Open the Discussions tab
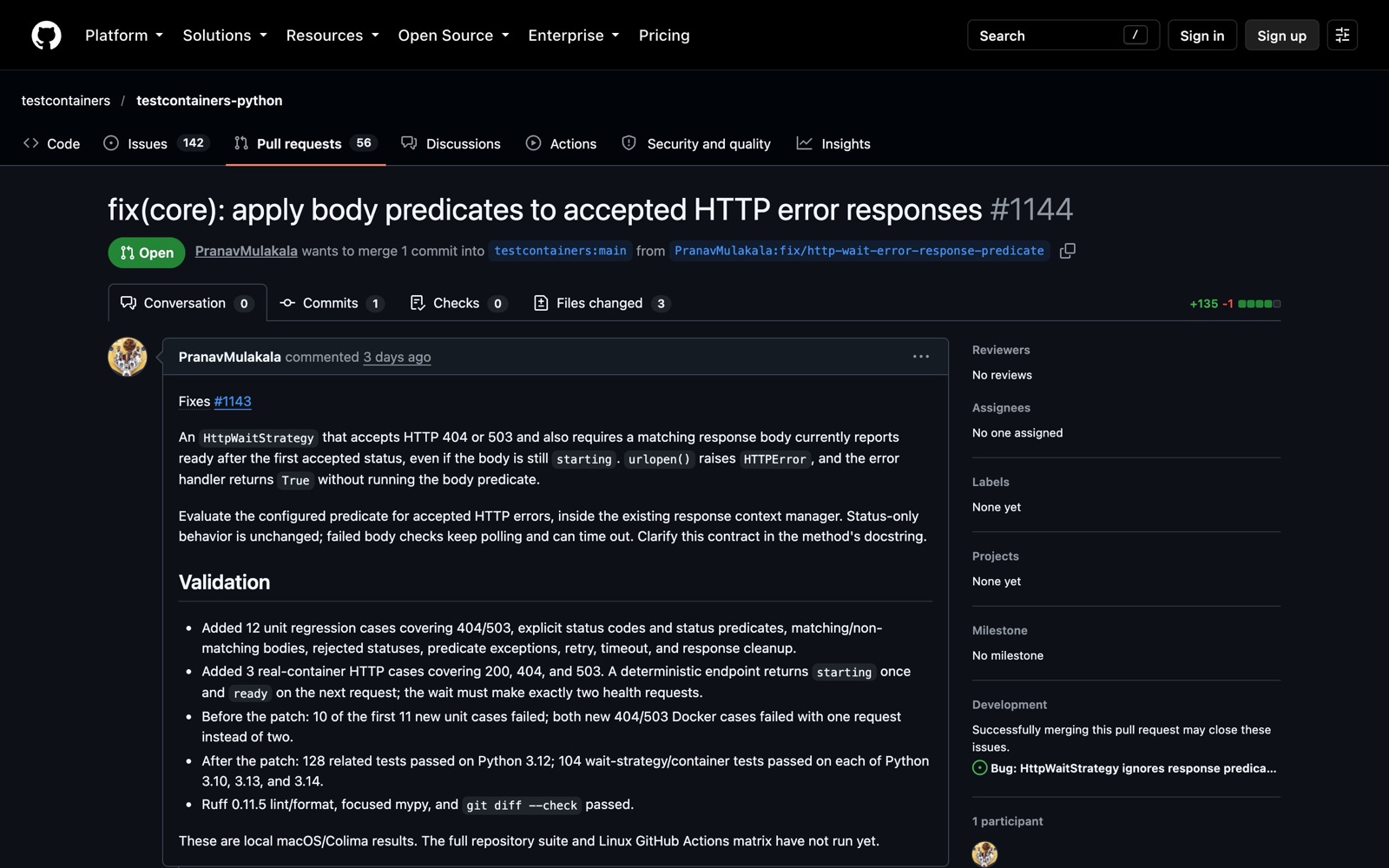 (451, 144)
